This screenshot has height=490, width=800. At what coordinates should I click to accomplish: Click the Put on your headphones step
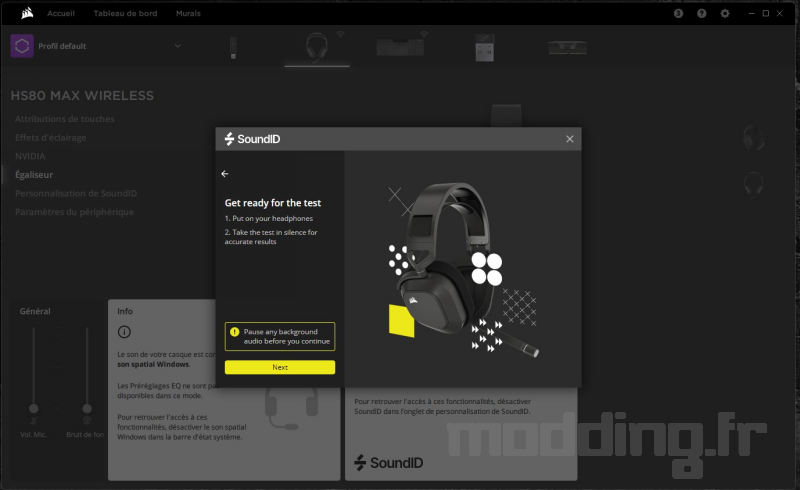269,218
